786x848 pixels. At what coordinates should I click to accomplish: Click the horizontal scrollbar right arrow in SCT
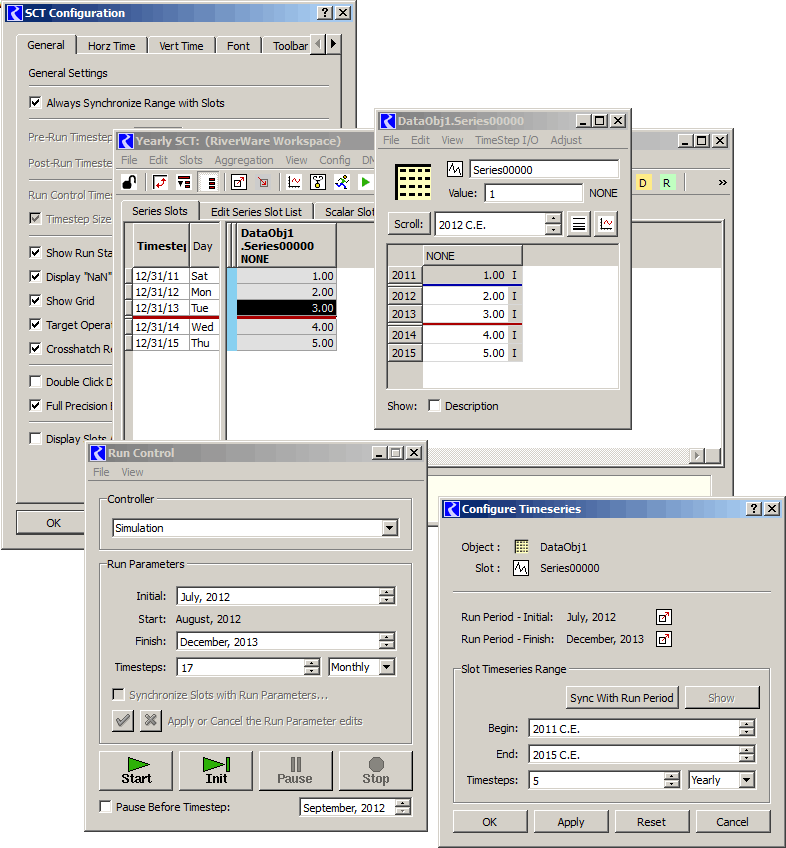(697, 455)
